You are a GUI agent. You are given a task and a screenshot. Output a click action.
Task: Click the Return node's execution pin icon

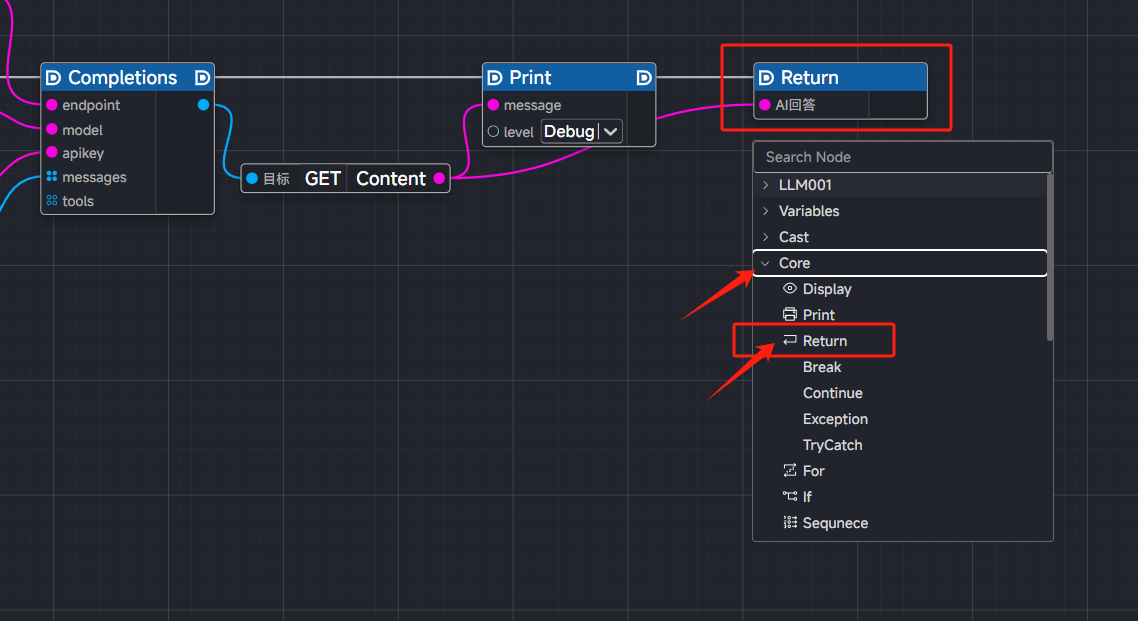pyautogui.click(x=767, y=78)
